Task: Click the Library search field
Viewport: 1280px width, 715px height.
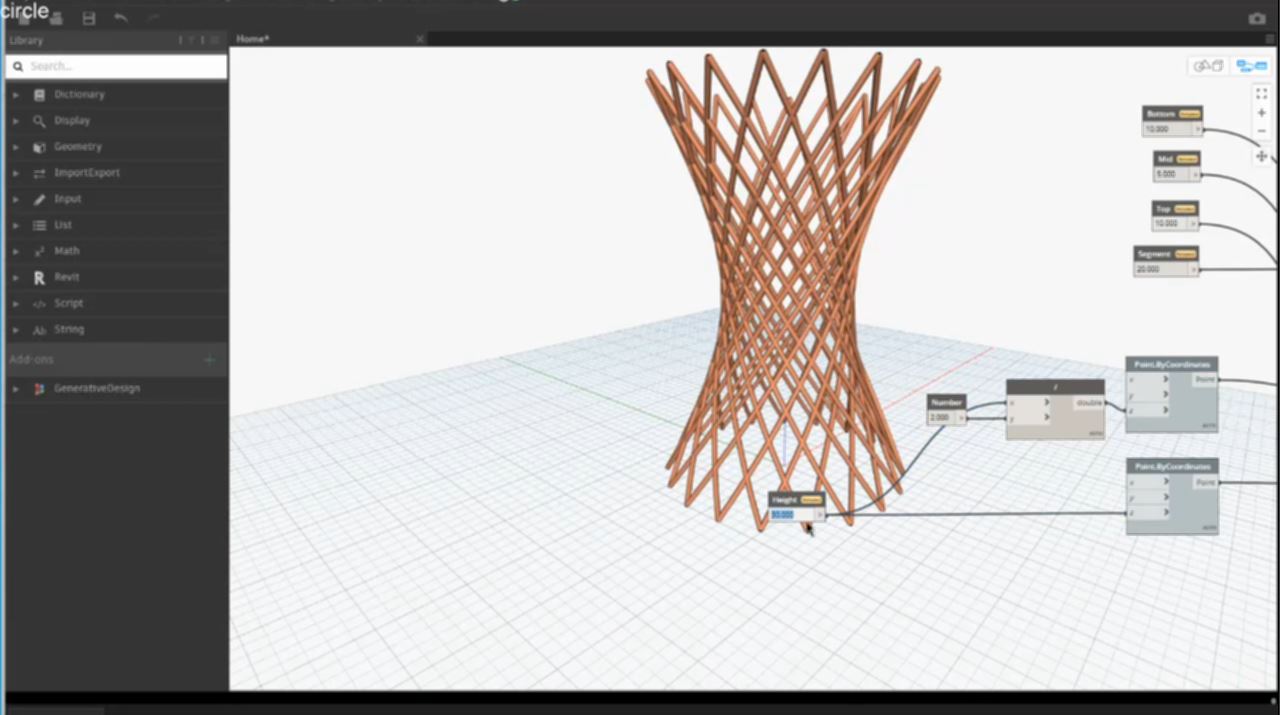Action: pyautogui.click(x=120, y=66)
